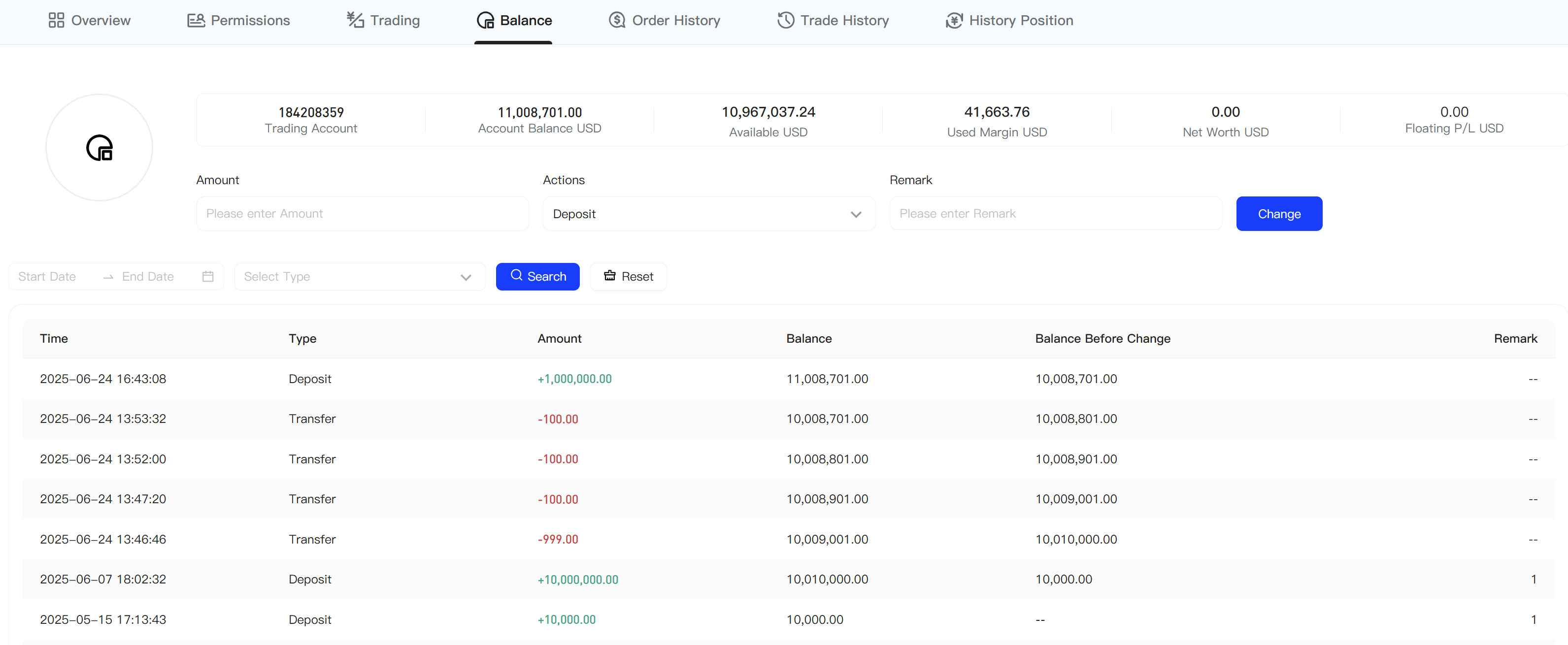Screen dimensions: 1568x645
Task: Click Available USD value 10,967,037.24
Action: pyautogui.click(x=768, y=112)
